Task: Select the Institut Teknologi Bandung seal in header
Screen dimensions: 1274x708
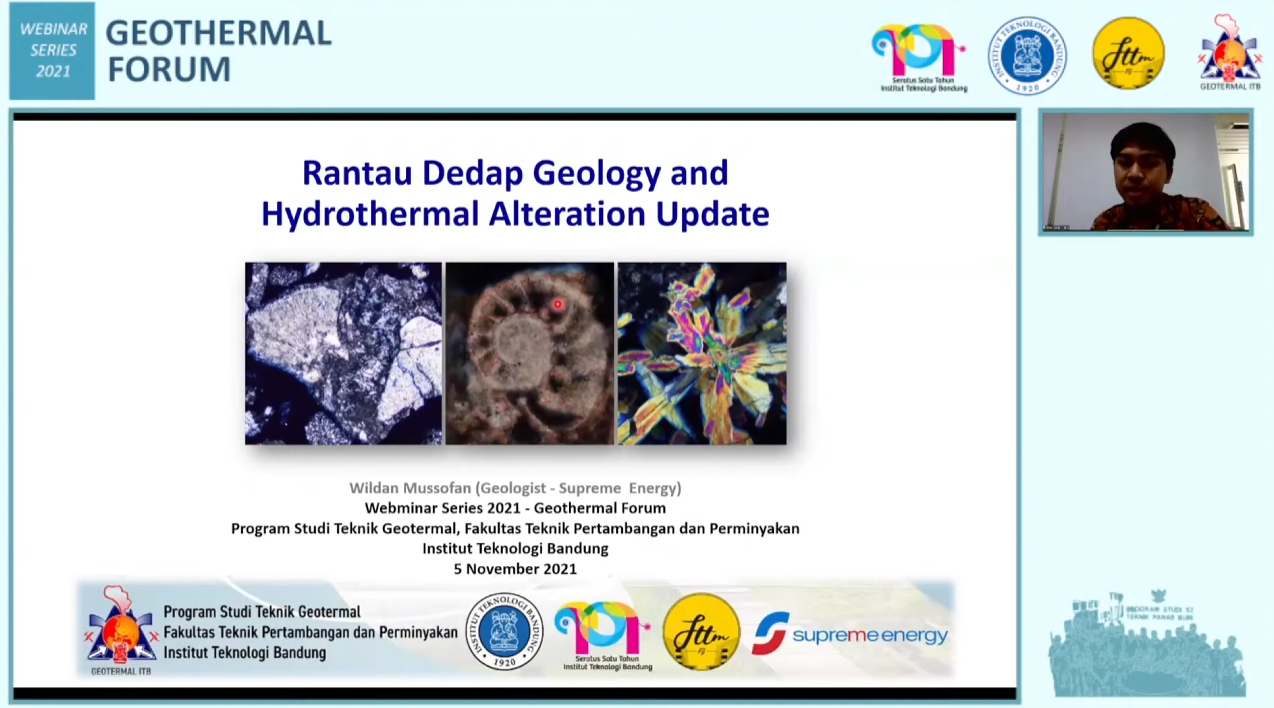Action: click(x=1027, y=55)
